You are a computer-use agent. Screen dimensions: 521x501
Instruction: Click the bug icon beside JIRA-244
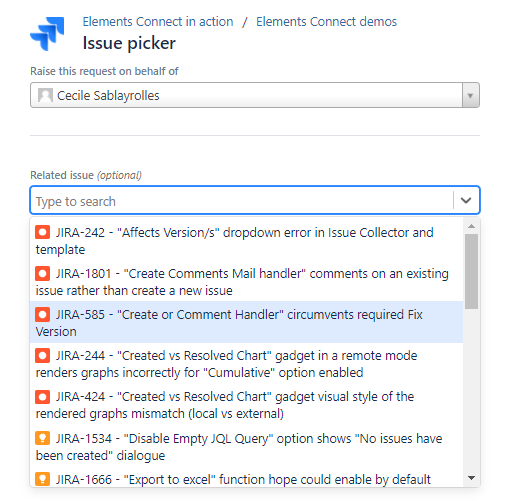pyautogui.click(x=43, y=355)
